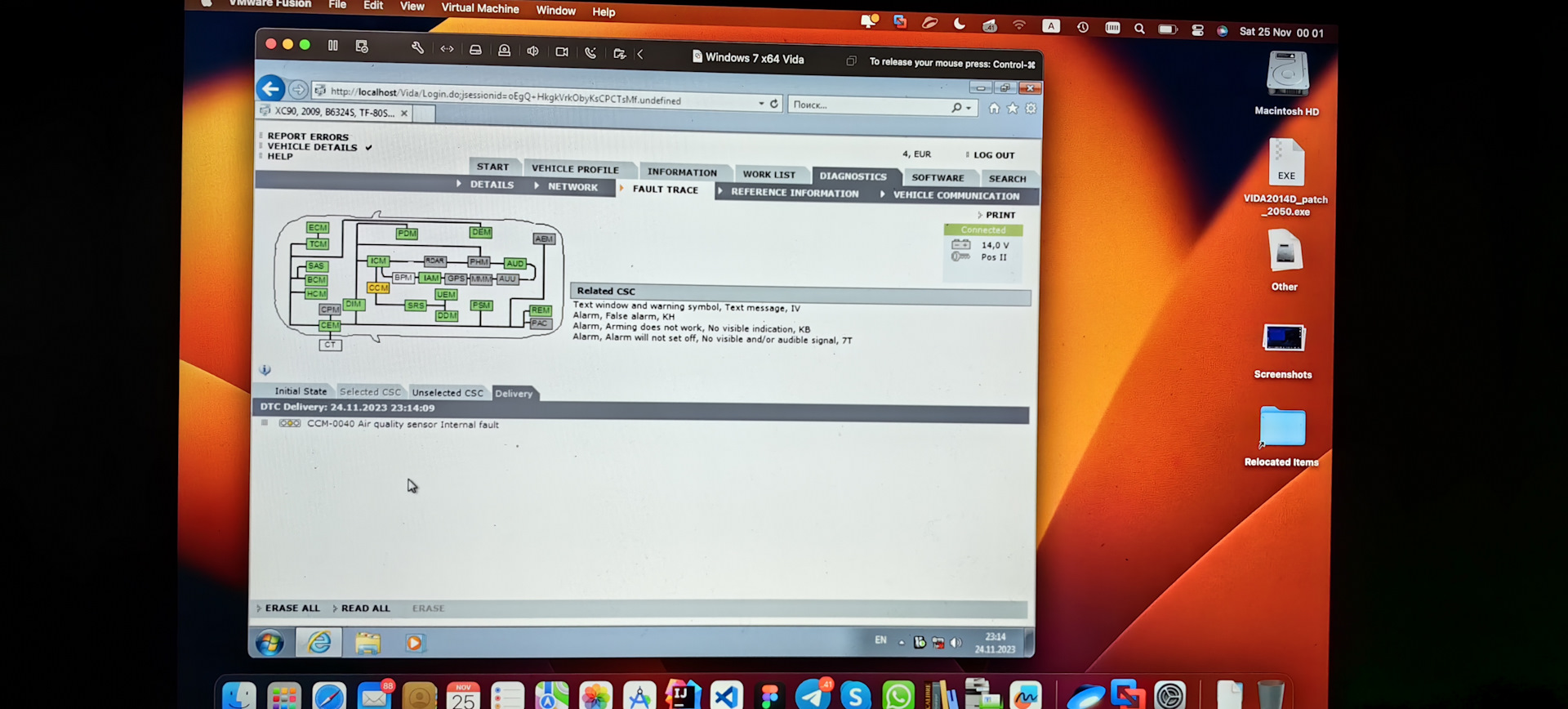Switch to the Software tab
This screenshot has width=1568, height=709.
tap(938, 177)
